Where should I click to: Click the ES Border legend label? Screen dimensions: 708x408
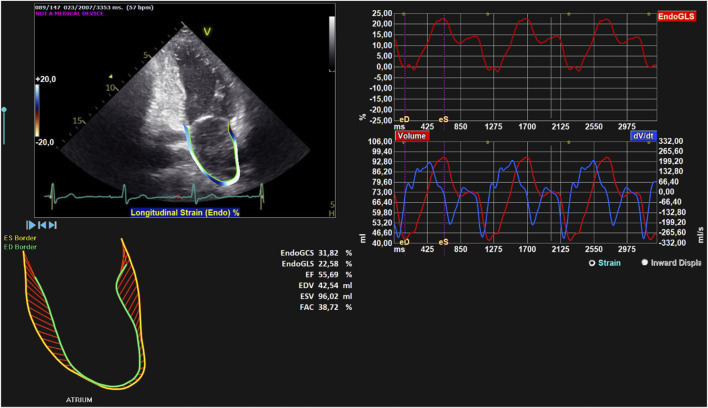[x=20, y=238]
